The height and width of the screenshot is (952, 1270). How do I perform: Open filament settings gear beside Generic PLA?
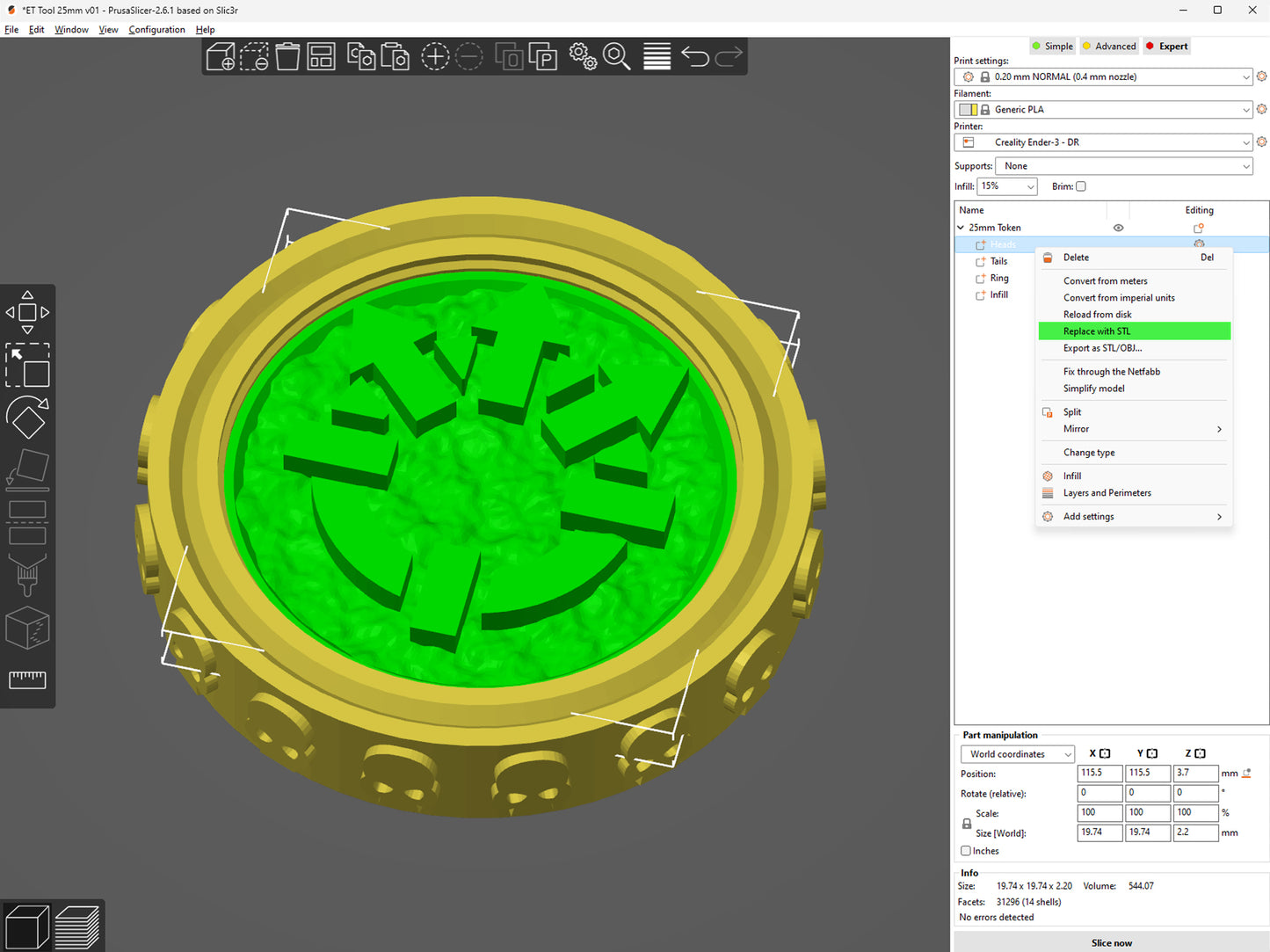pos(1261,109)
